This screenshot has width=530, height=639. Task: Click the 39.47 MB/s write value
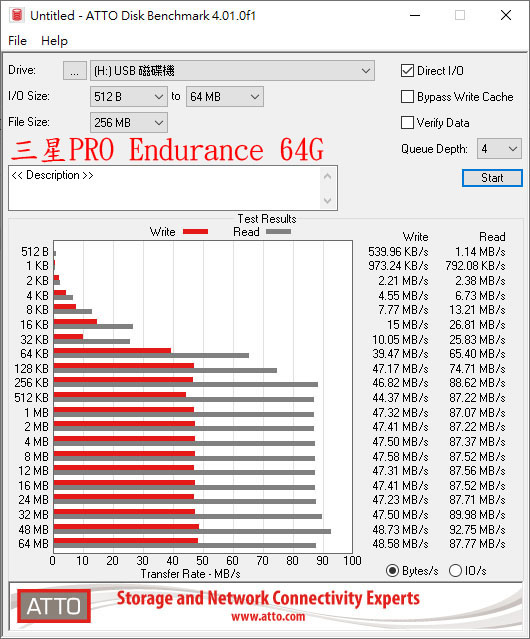point(400,354)
